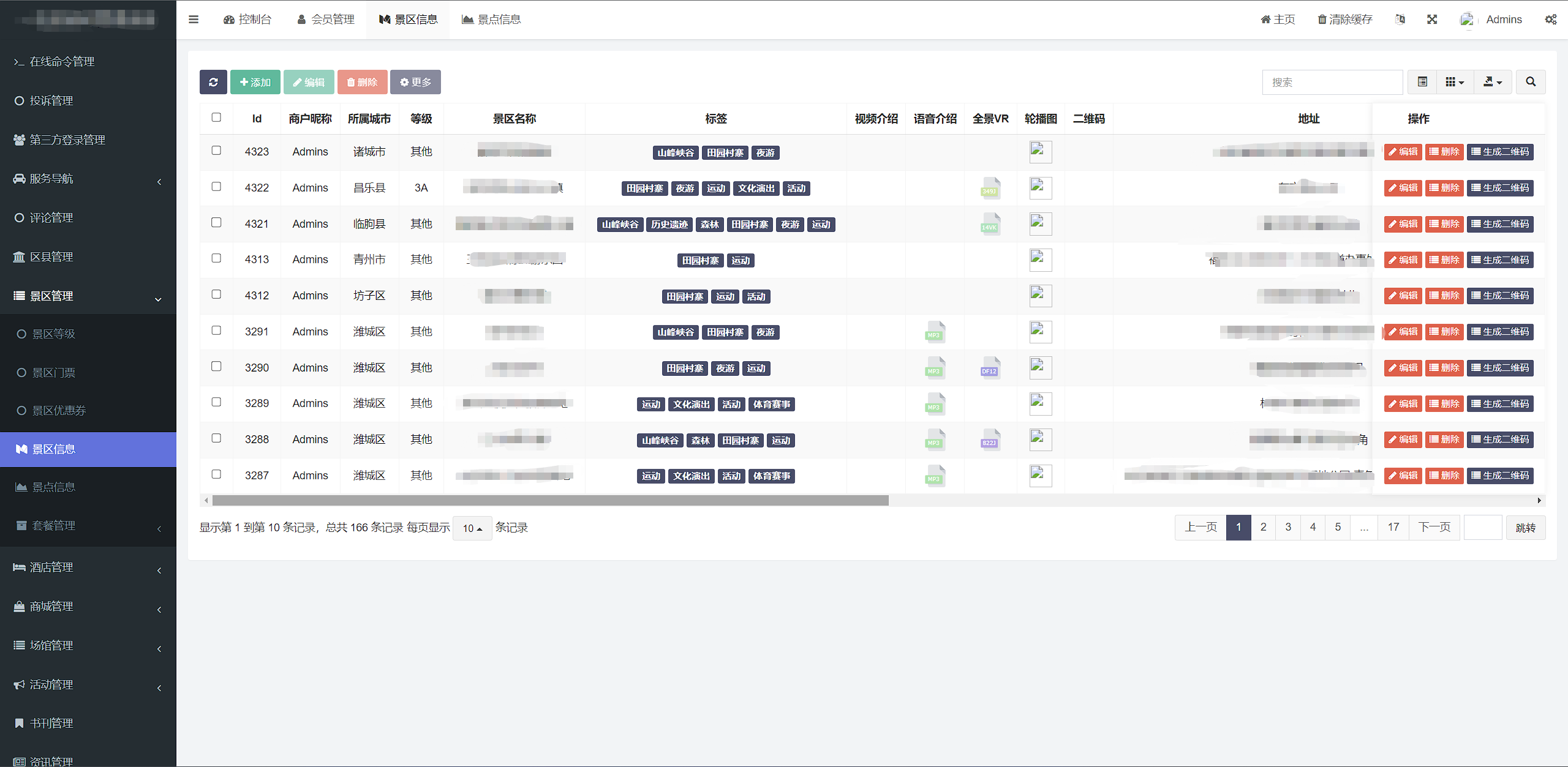Check the row 3291 checkbox

point(216,331)
